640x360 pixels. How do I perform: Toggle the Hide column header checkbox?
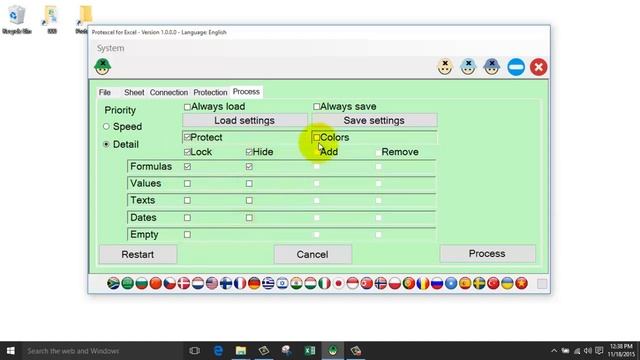pyautogui.click(x=249, y=152)
